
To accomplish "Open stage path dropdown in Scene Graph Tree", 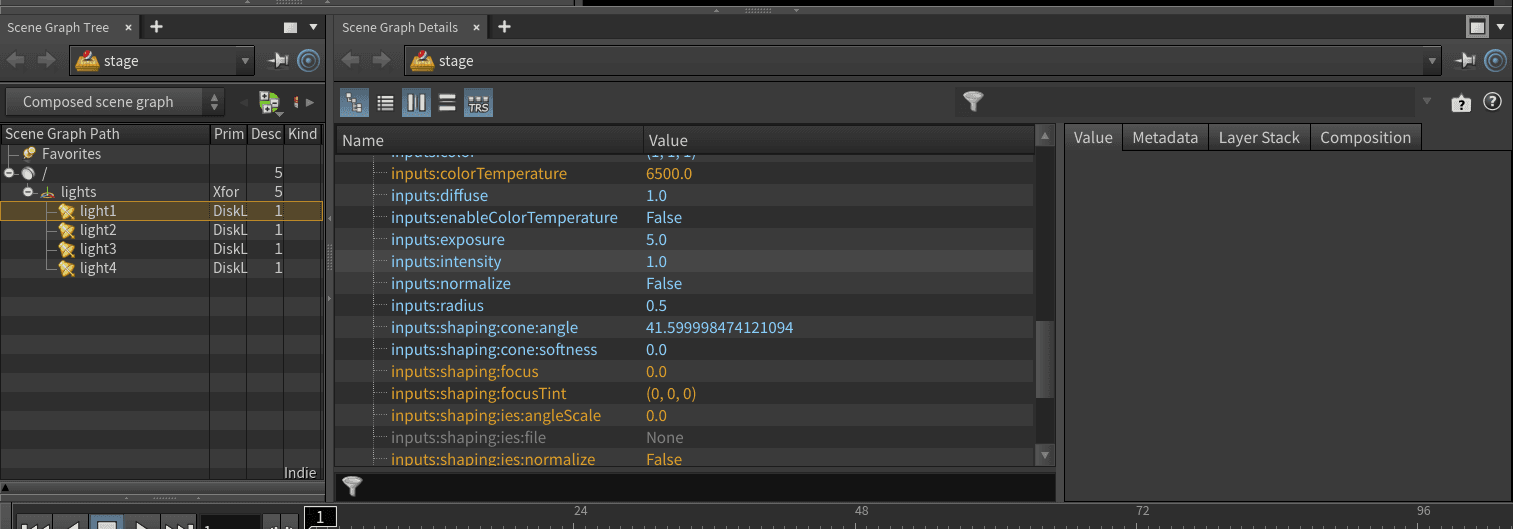I will [x=245, y=61].
